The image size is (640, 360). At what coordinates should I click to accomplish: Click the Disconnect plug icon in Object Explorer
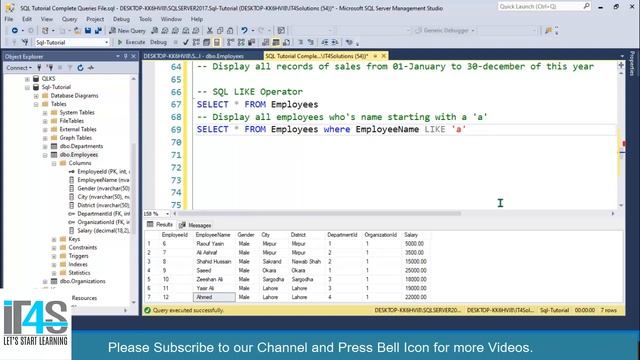50,68
